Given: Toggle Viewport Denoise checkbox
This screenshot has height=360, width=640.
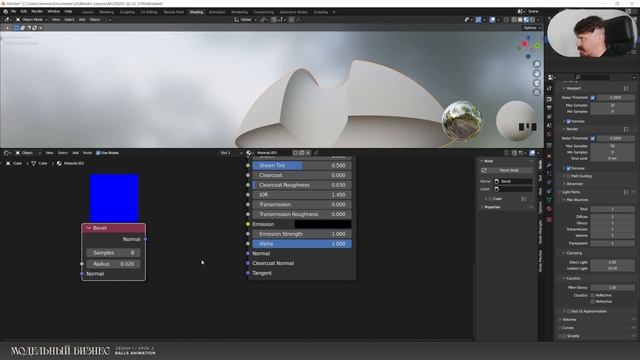Looking at the screenshot, I should pos(569,121).
